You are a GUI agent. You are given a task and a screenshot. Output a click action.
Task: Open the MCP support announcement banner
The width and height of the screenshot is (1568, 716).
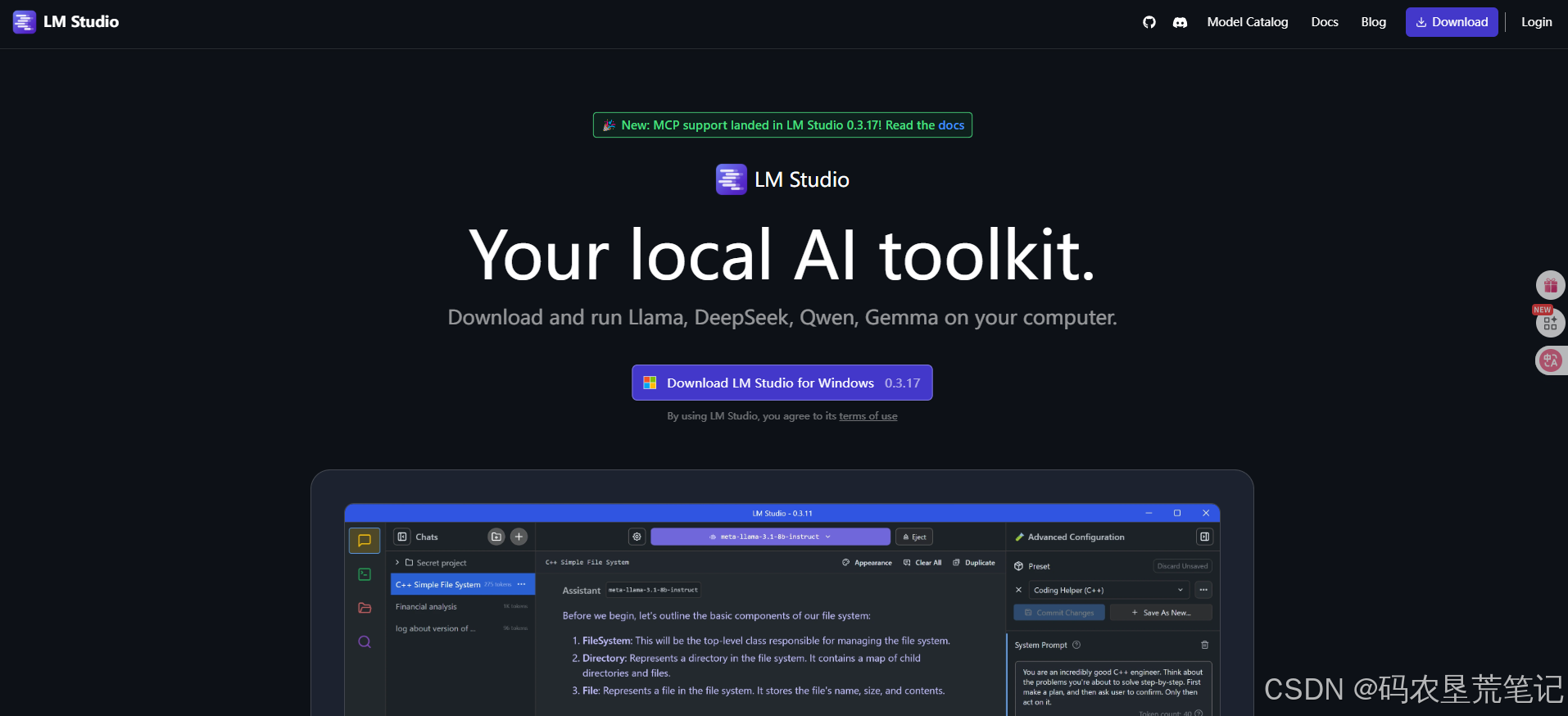coord(782,125)
